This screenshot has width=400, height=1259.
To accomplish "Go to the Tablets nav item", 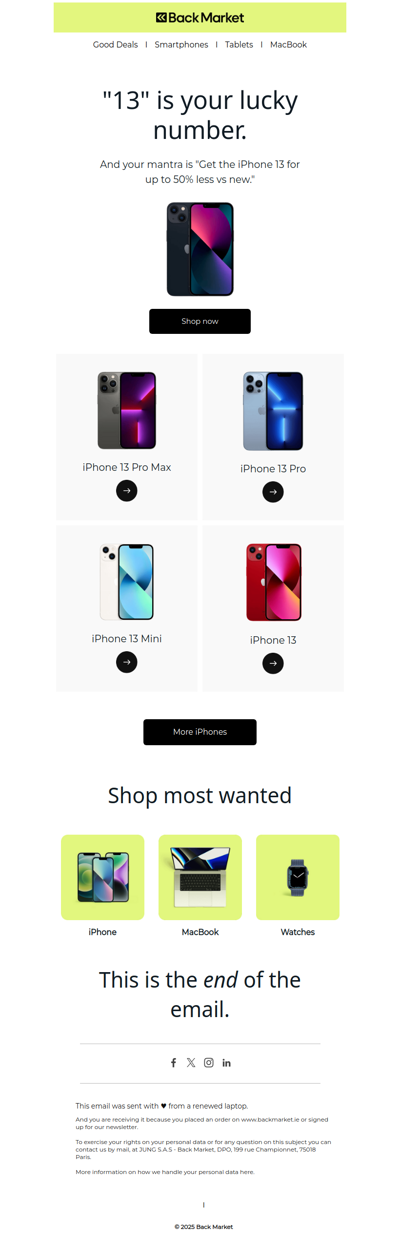I will [239, 45].
